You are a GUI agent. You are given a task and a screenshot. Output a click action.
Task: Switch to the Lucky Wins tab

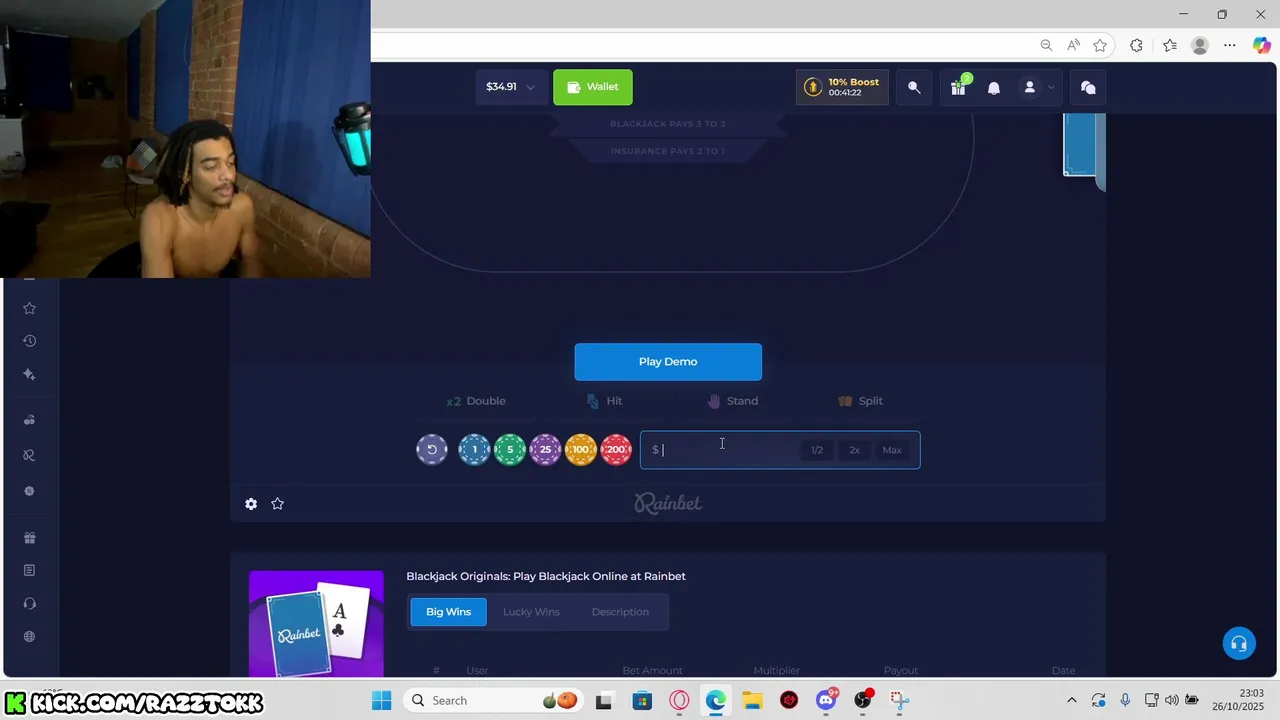531,612
